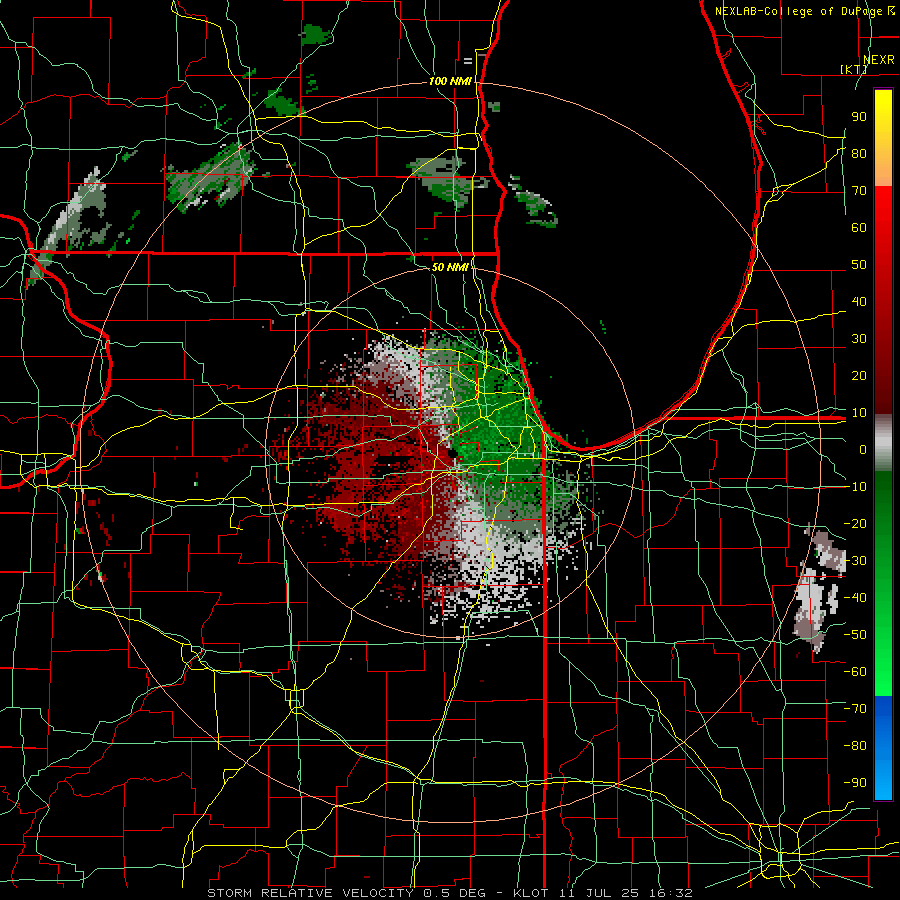This screenshot has width=900, height=900.
Task: Click the 0 value on the velocity scale
Action: coord(863,449)
